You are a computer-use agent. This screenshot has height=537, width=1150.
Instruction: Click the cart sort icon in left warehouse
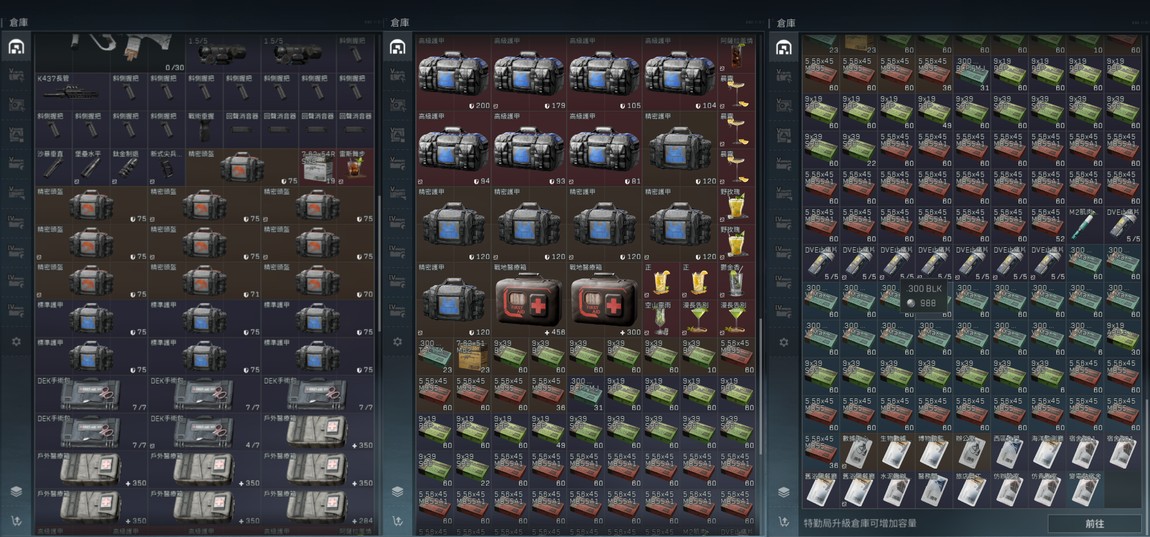coord(16,521)
